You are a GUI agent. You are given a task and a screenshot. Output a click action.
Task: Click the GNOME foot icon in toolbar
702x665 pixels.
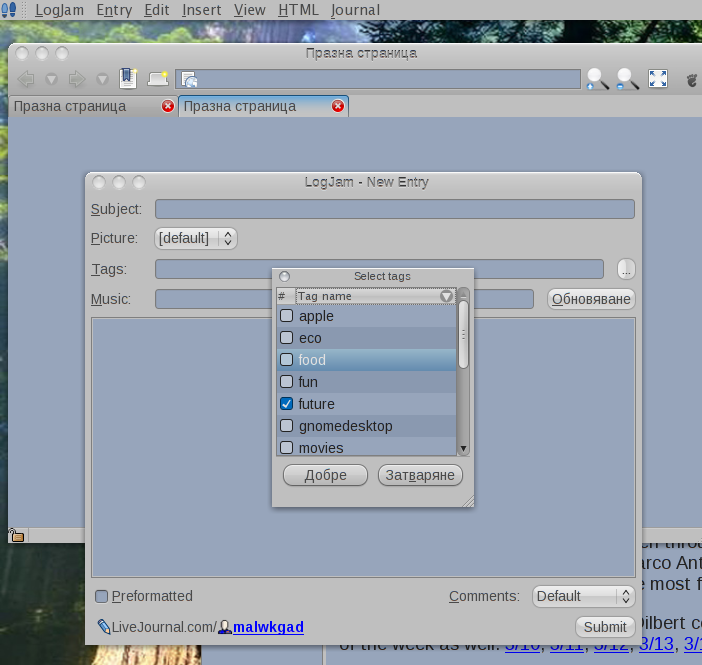[692, 80]
